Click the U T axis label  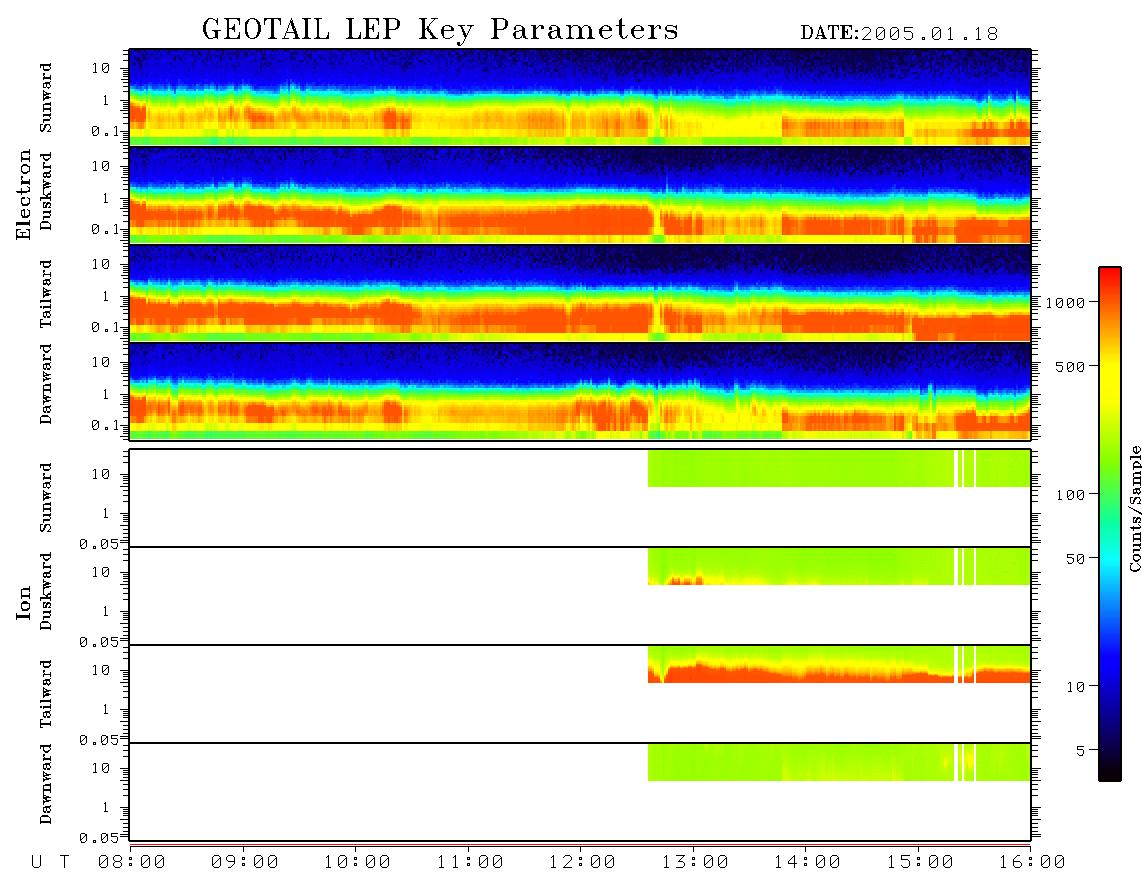[51, 862]
